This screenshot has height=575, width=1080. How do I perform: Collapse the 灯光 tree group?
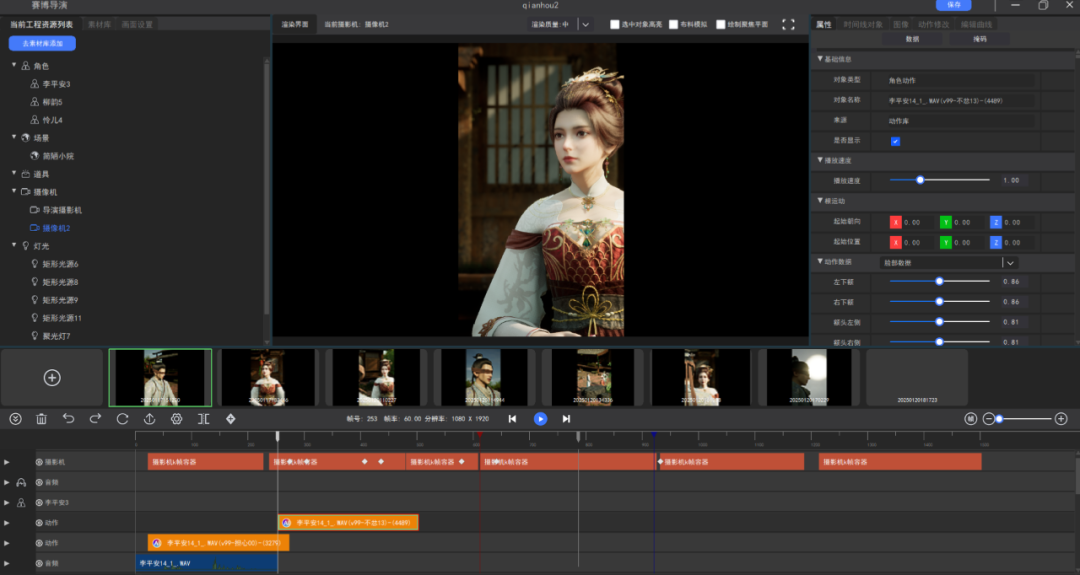14,245
